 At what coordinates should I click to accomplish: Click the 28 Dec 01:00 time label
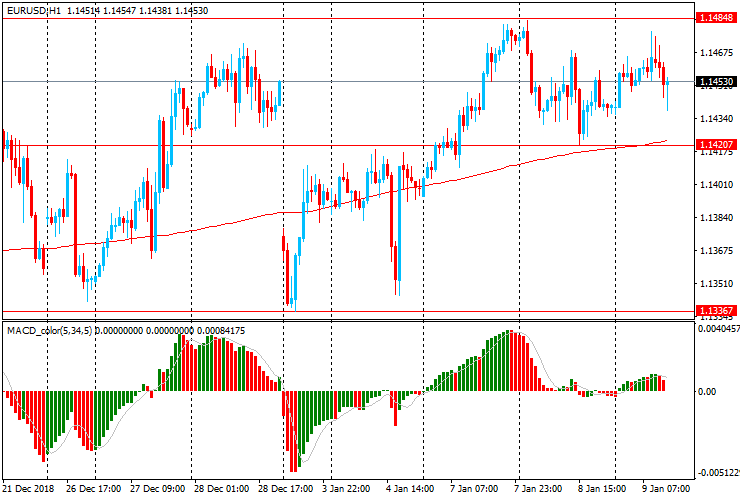pos(223,490)
